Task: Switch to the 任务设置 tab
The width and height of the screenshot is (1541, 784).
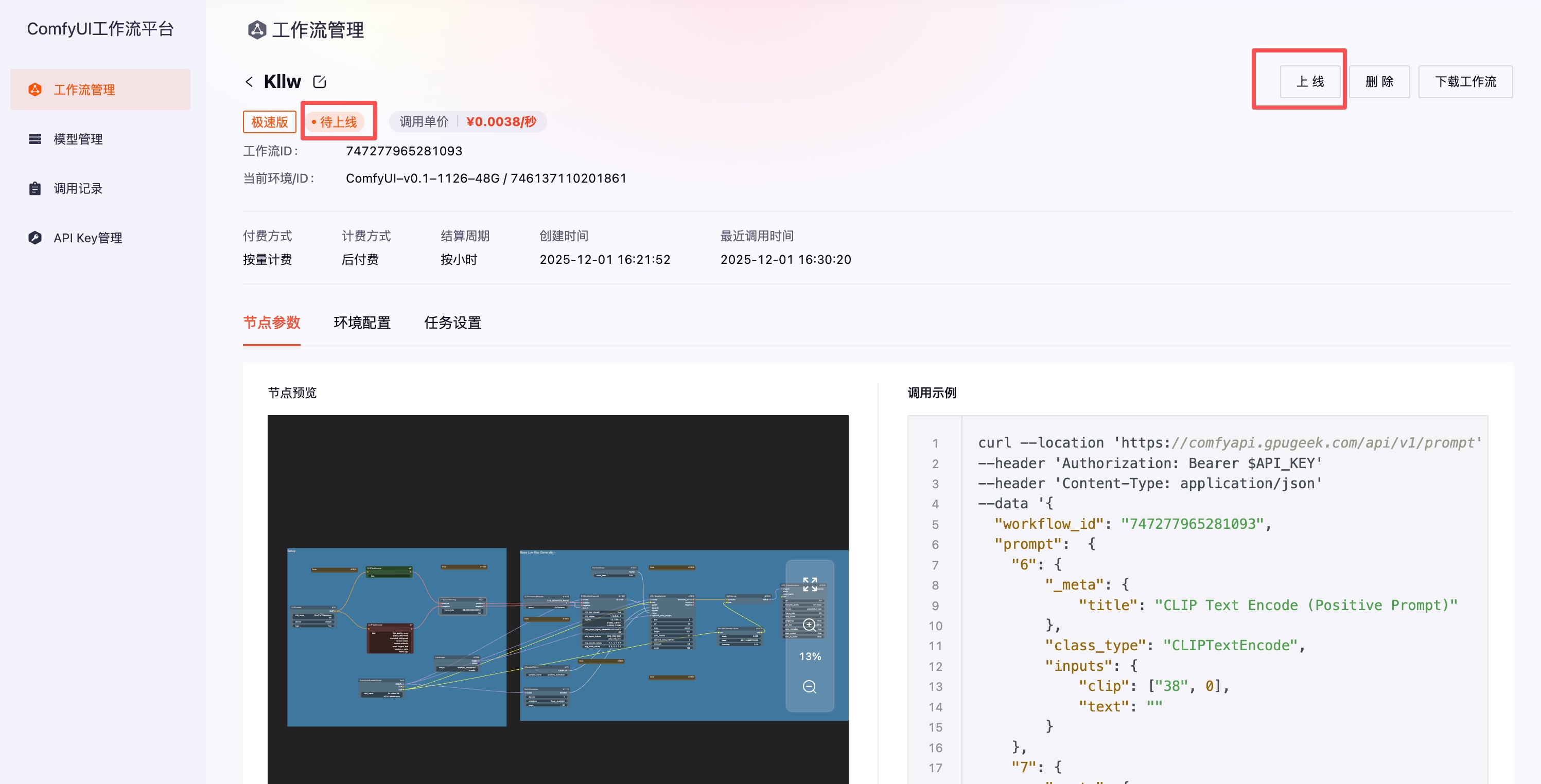Action: 452,323
